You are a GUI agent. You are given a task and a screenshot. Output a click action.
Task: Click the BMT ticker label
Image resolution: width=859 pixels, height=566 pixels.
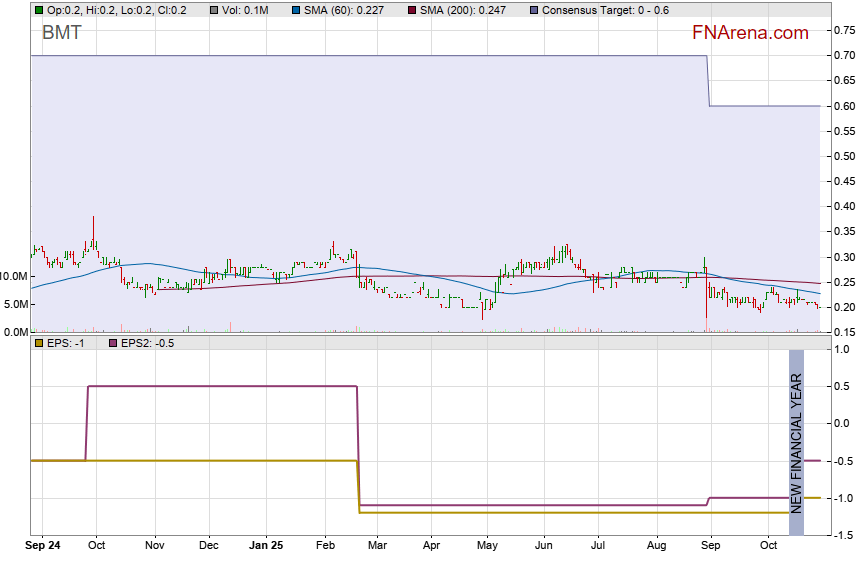coord(62,33)
